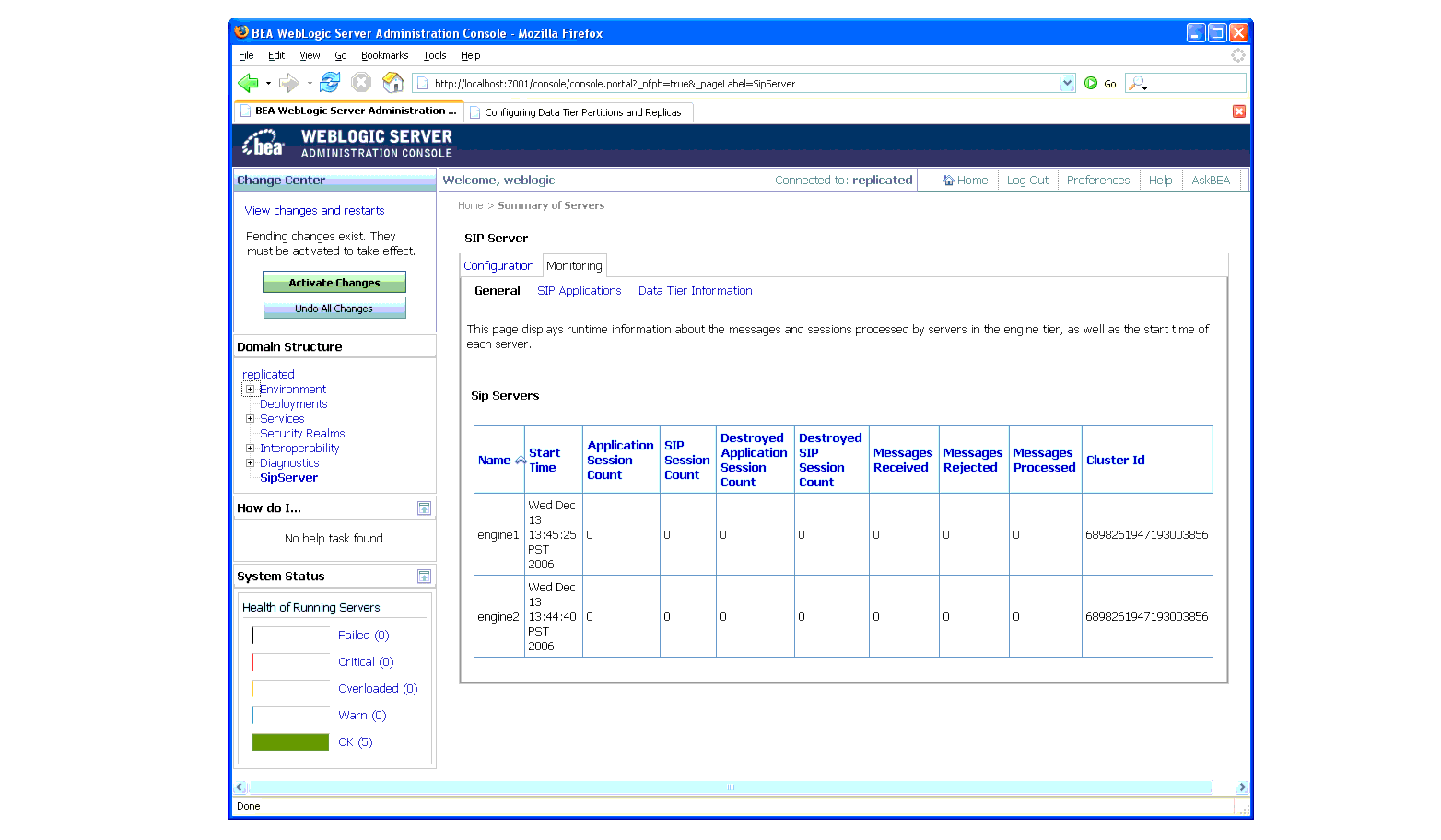Viewport: 1441px width, 840px height.
Task: Click the Failed (0) health link
Action: [363, 636]
